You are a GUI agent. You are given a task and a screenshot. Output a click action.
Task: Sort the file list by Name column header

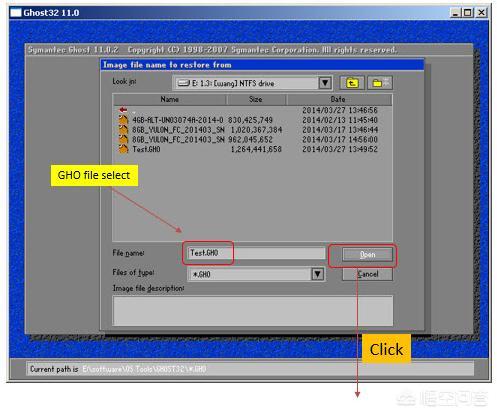coord(170,99)
